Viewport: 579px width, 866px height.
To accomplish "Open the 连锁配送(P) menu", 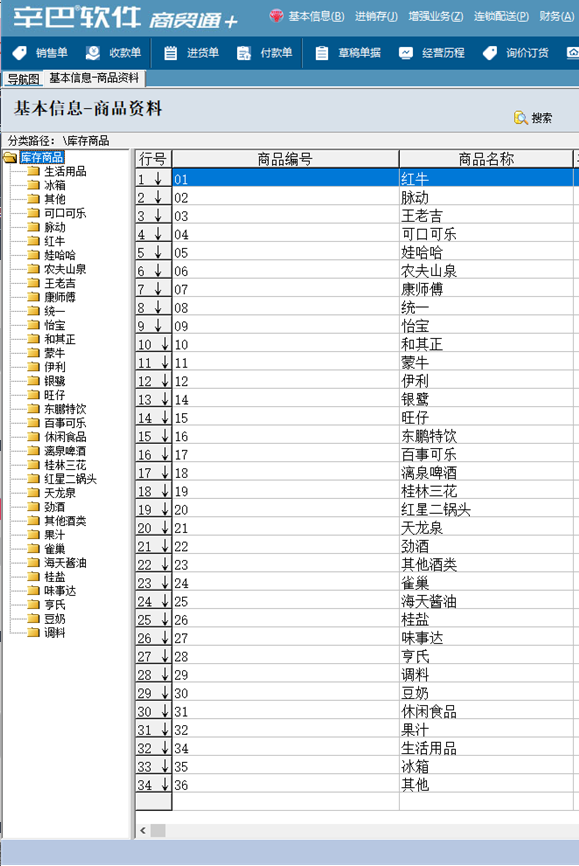I will pyautogui.click(x=501, y=17).
